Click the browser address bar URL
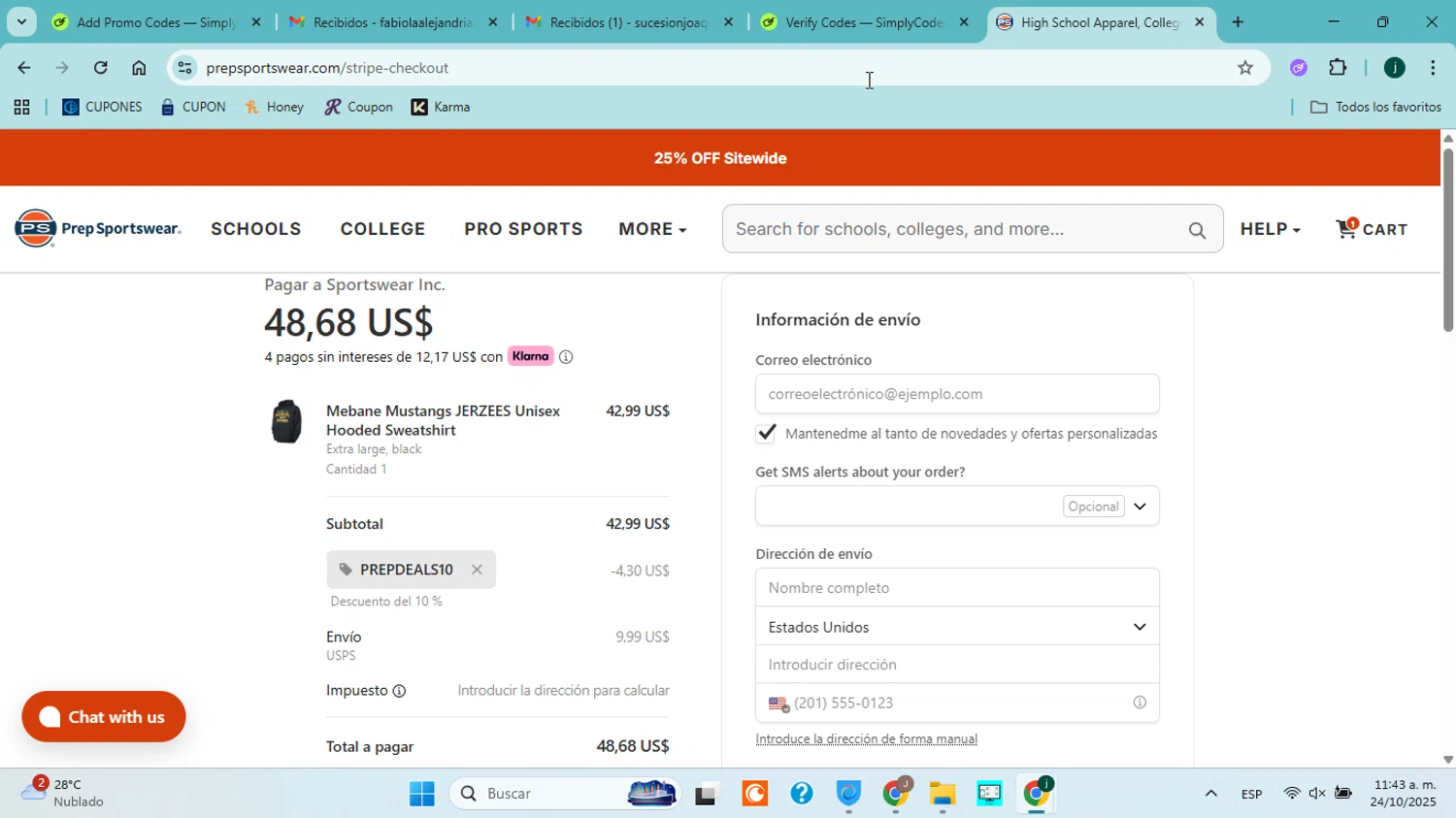 pyautogui.click(x=327, y=68)
